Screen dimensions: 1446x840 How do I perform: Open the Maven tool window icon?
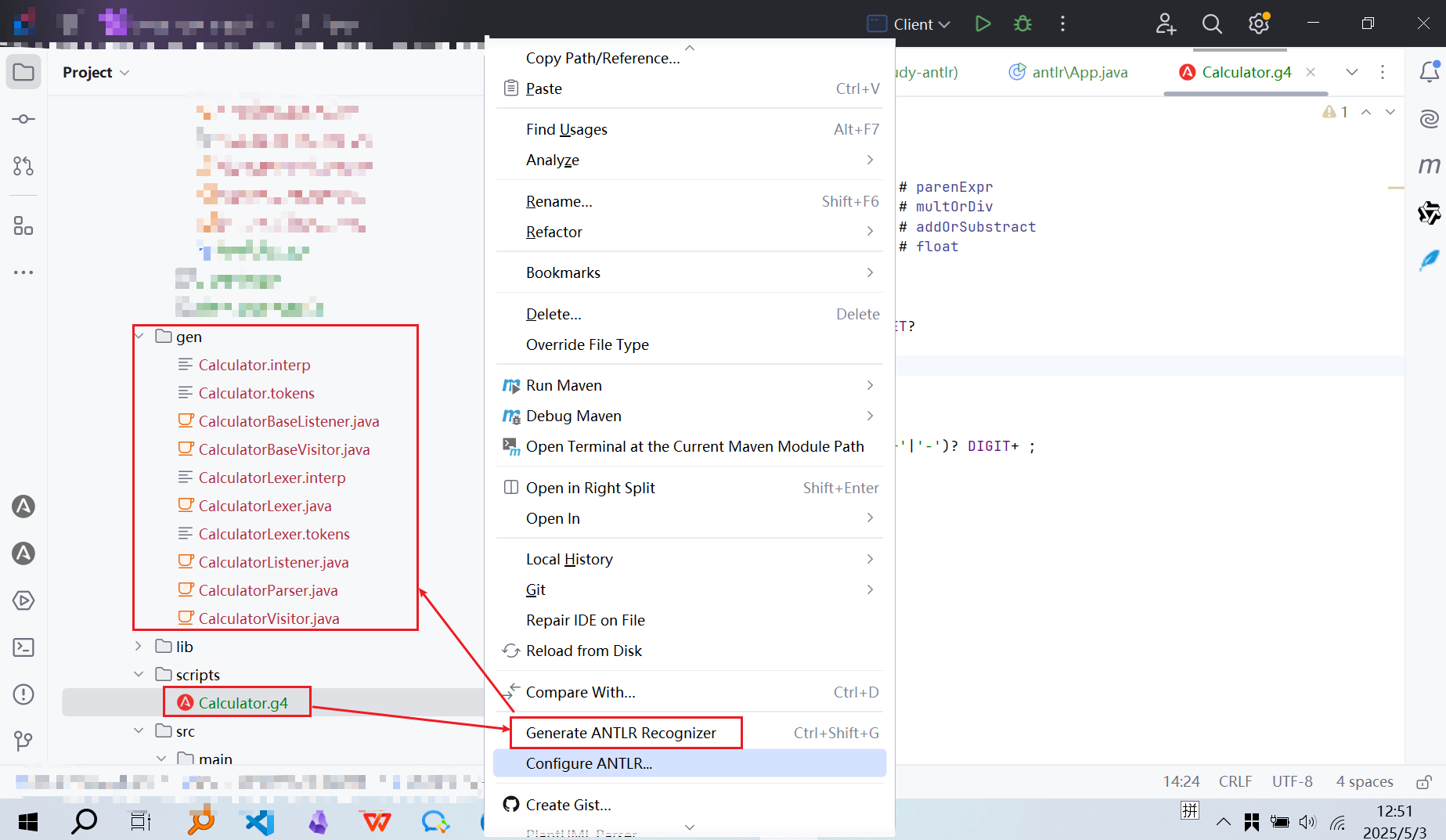[1430, 166]
